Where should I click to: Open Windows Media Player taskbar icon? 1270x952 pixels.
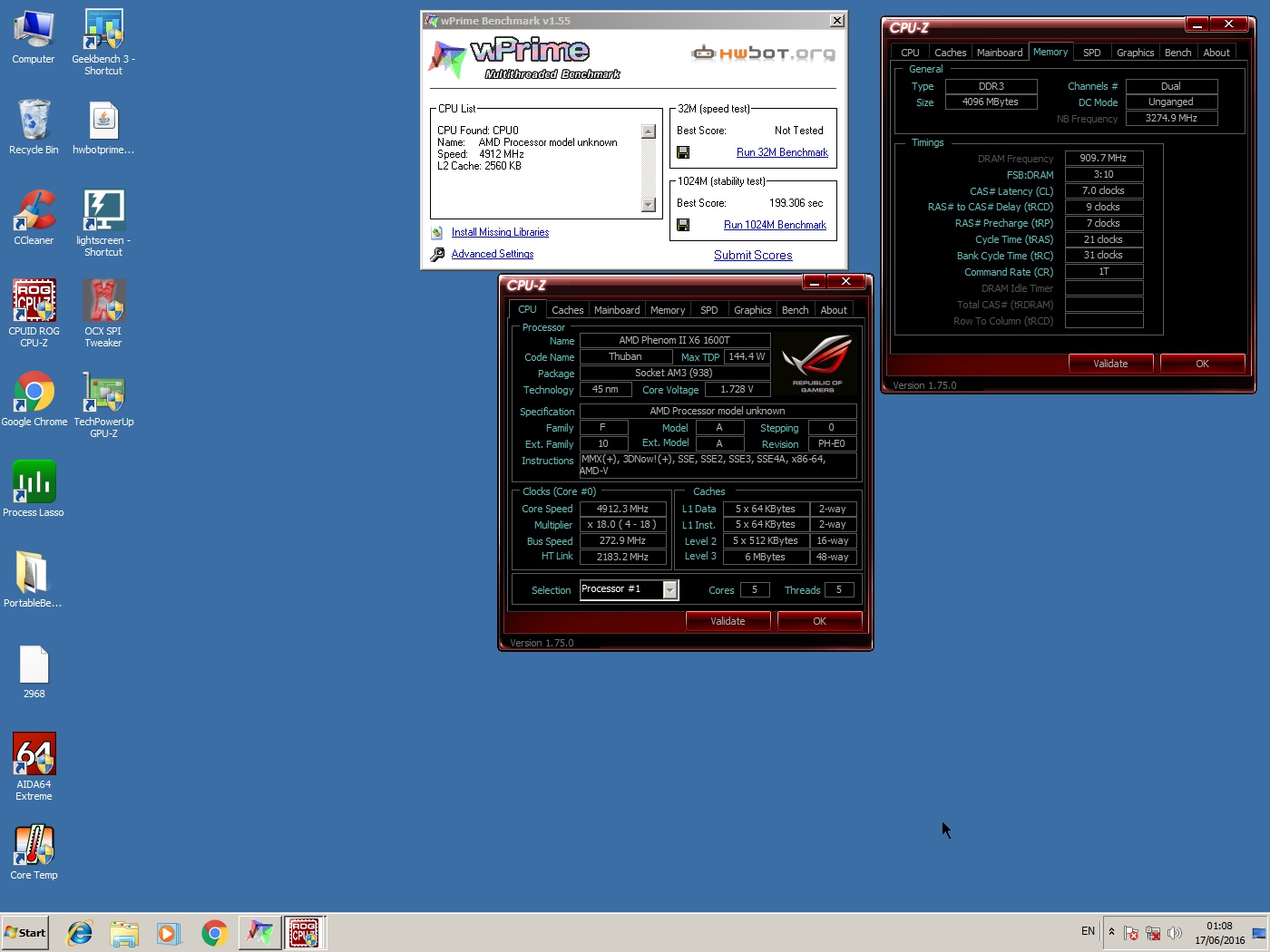tap(168, 932)
